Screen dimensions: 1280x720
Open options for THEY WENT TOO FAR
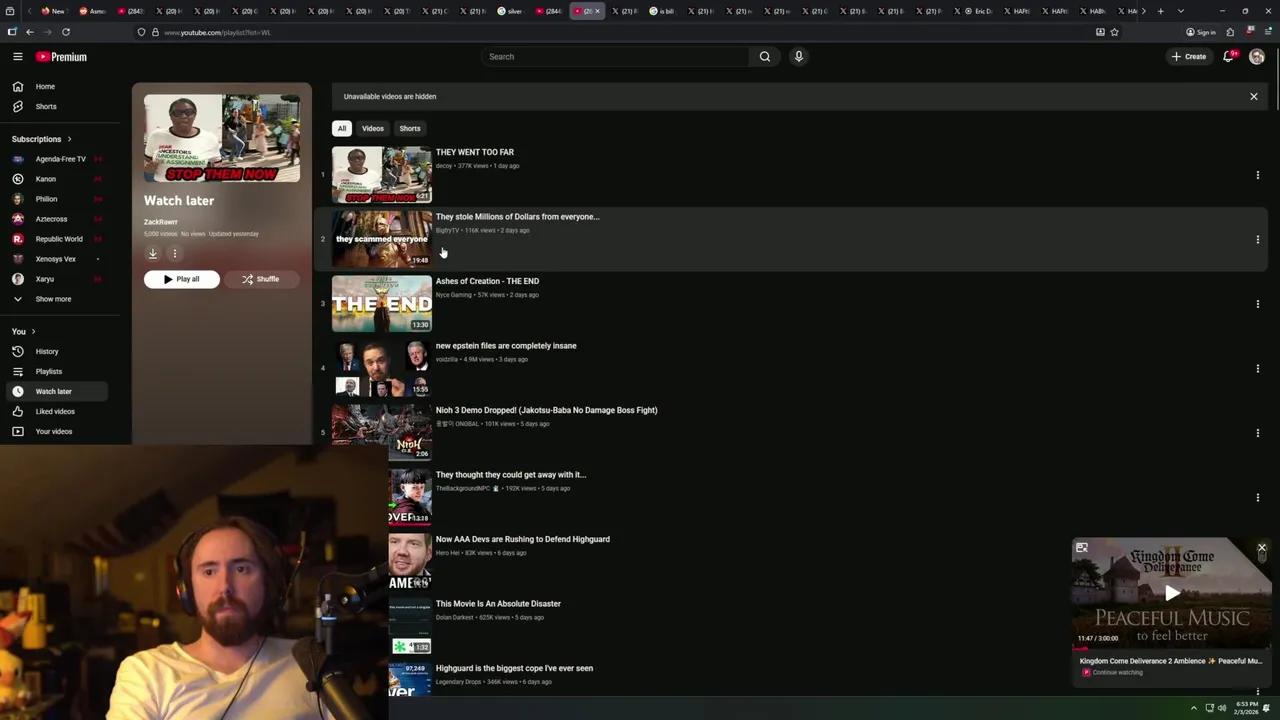(x=1257, y=175)
